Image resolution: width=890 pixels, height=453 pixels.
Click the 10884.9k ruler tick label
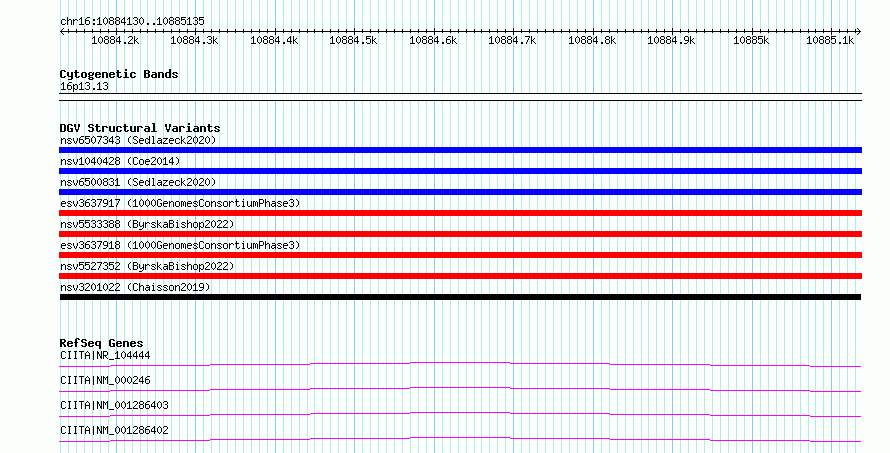pyautogui.click(x=671, y=40)
